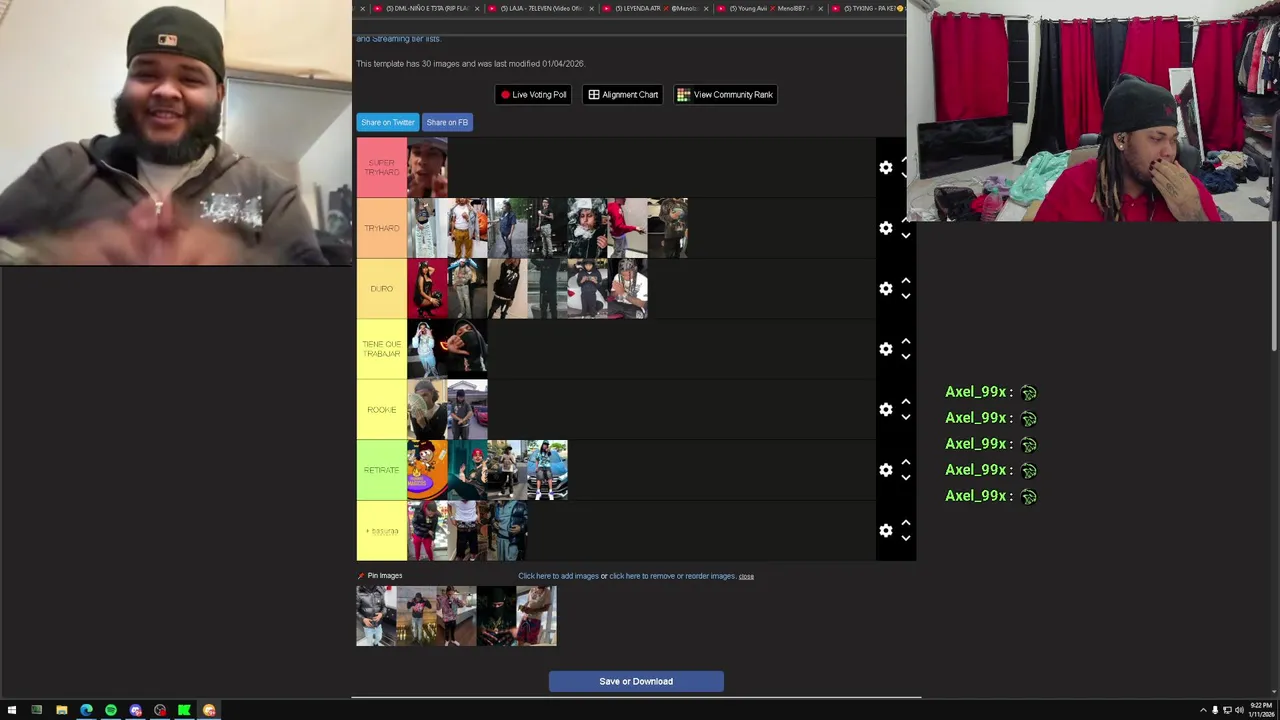1280x720 pixels.
Task: Select first image in the unranked image pool
Action: click(376, 616)
